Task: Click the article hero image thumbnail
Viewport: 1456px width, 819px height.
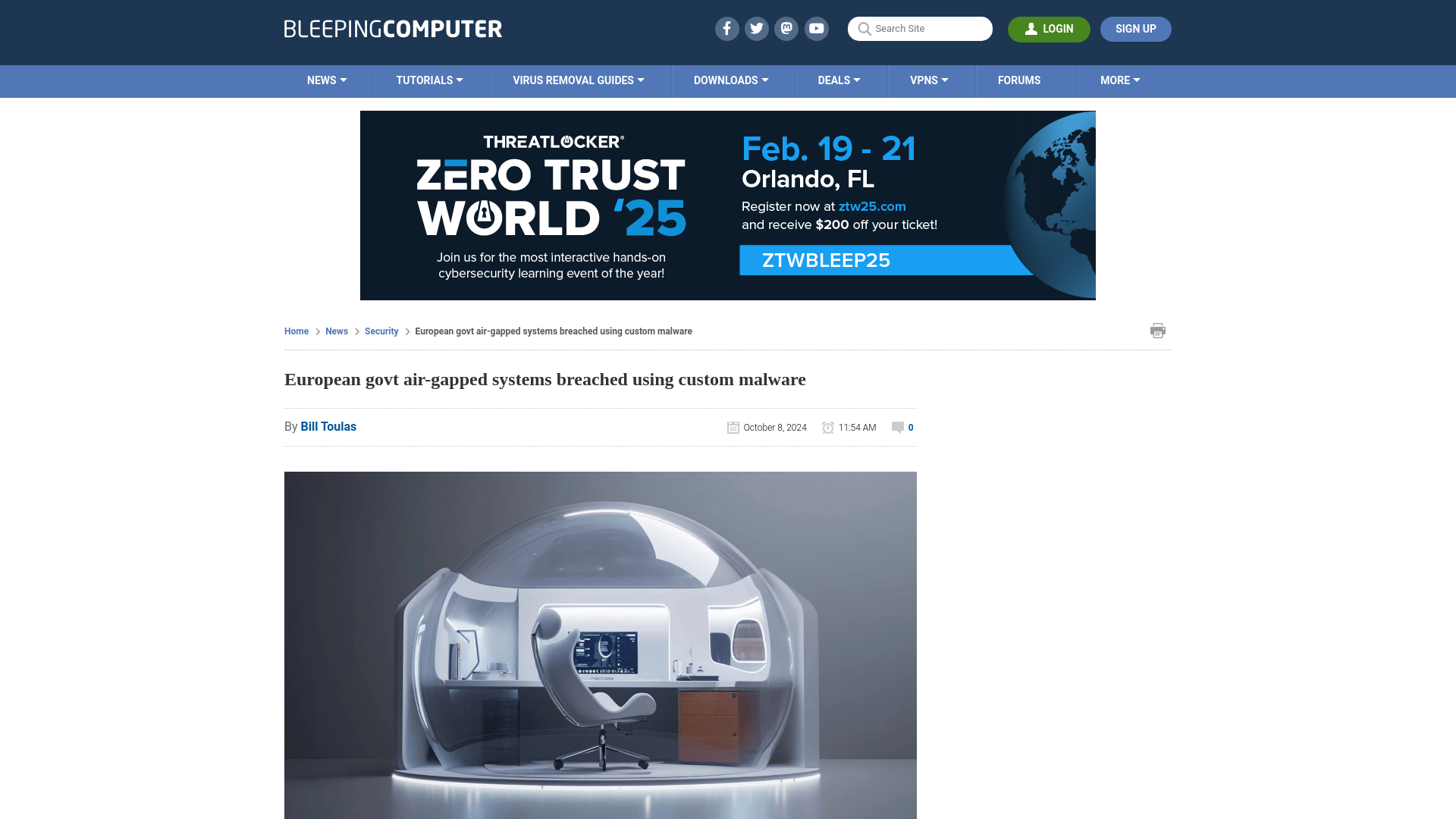Action: tap(600, 645)
